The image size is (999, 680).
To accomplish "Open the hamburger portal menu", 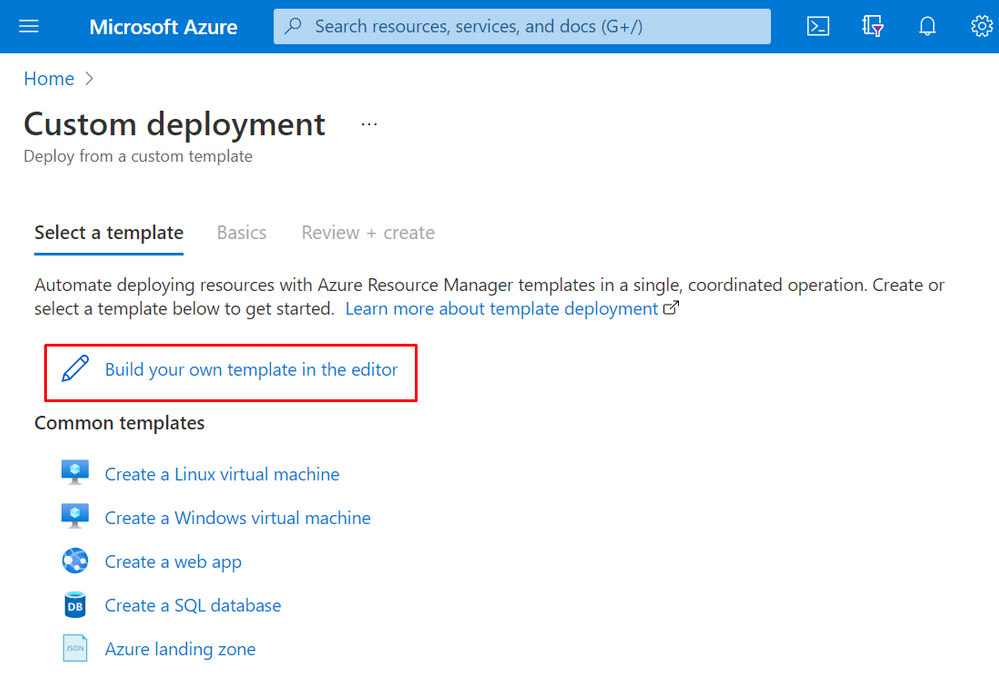I will click(x=29, y=26).
